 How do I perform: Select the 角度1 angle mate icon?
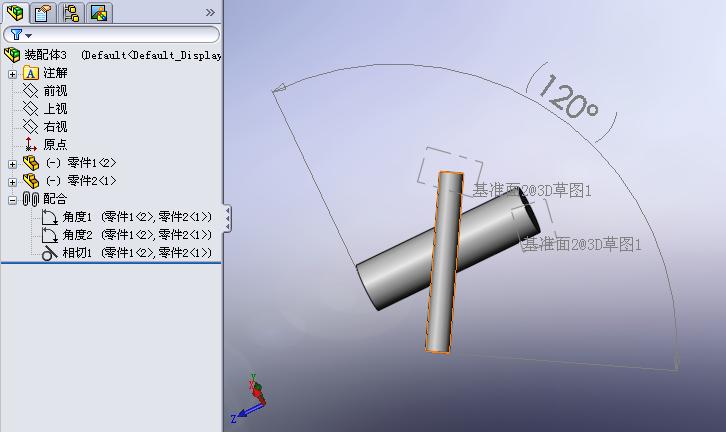point(50,217)
